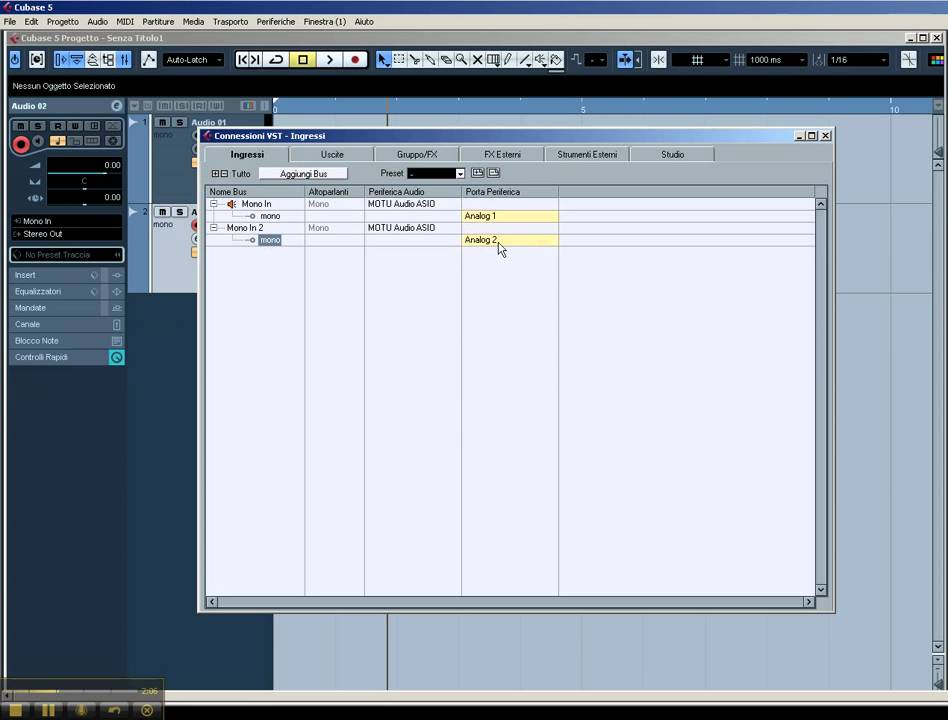Screen dimensions: 948x720
Task: Toggle Record Enable in Inspector
Action: point(21,144)
